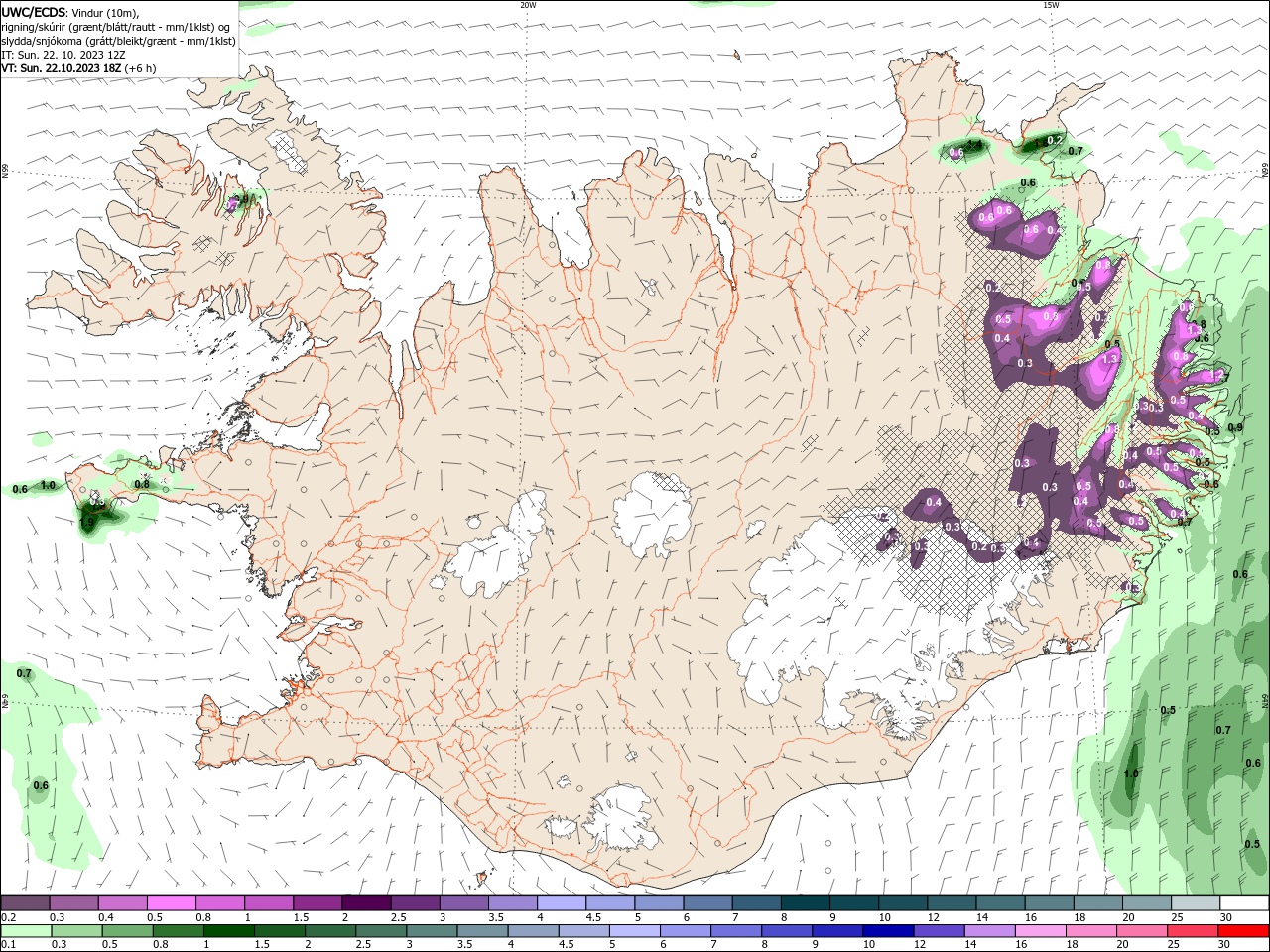Select the snow-scale swatch labeled 0.8
This screenshot has height=952, width=1270.
220,903
